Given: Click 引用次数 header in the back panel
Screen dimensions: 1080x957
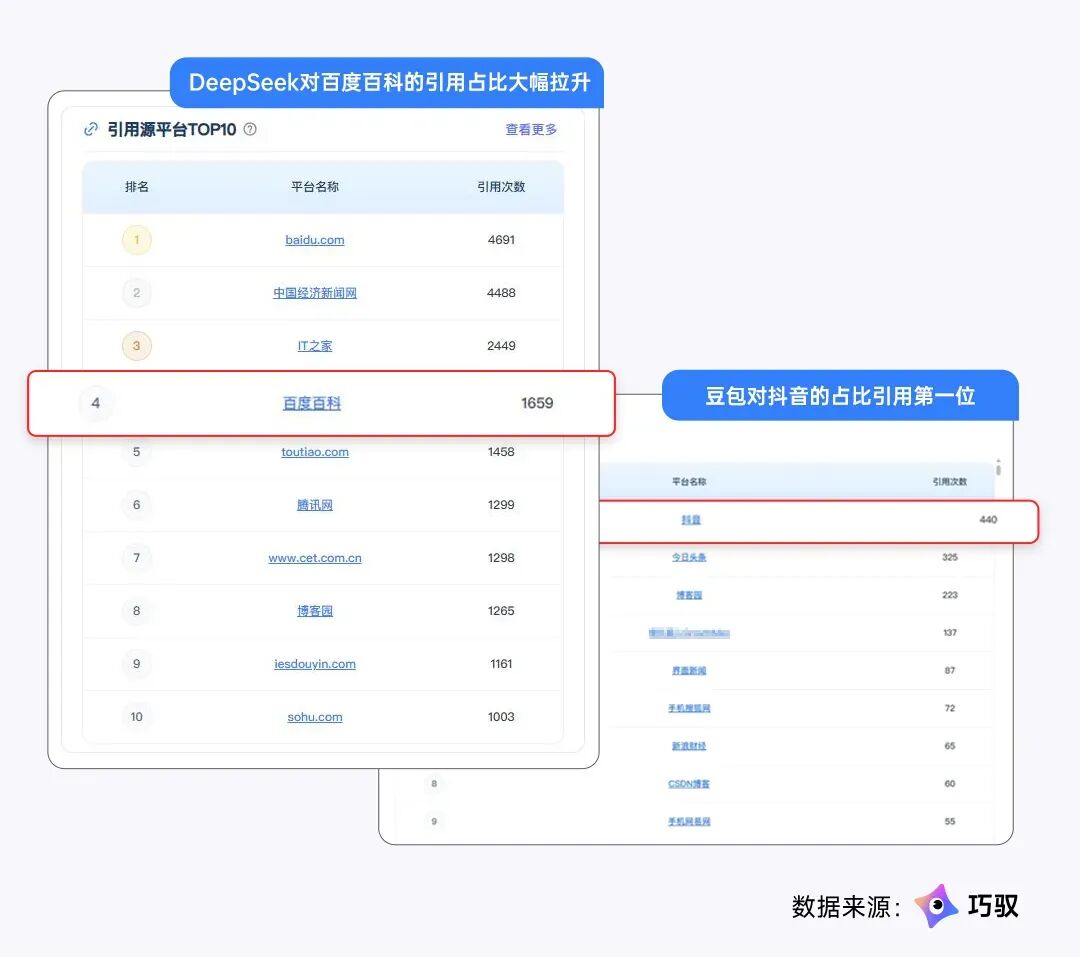Looking at the screenshot, I should [950, 482].
